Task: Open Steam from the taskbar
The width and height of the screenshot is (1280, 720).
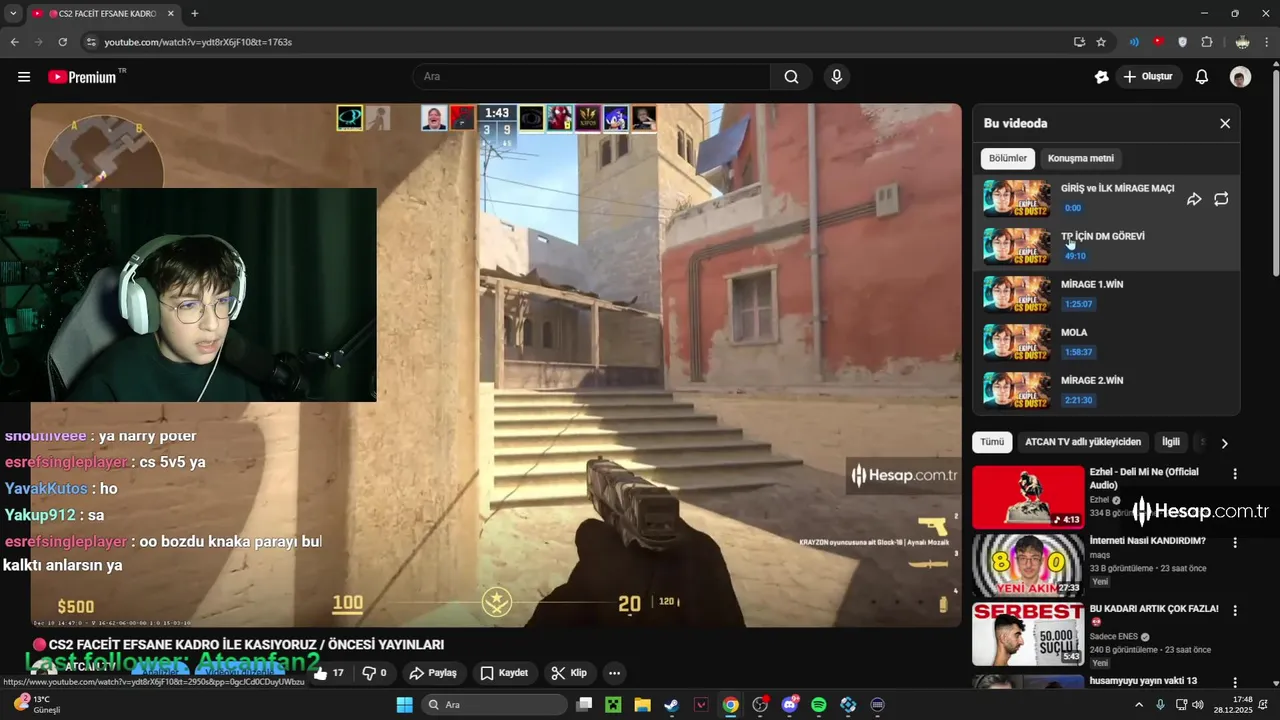Action: pyautogui.click(x=672, y=705)
